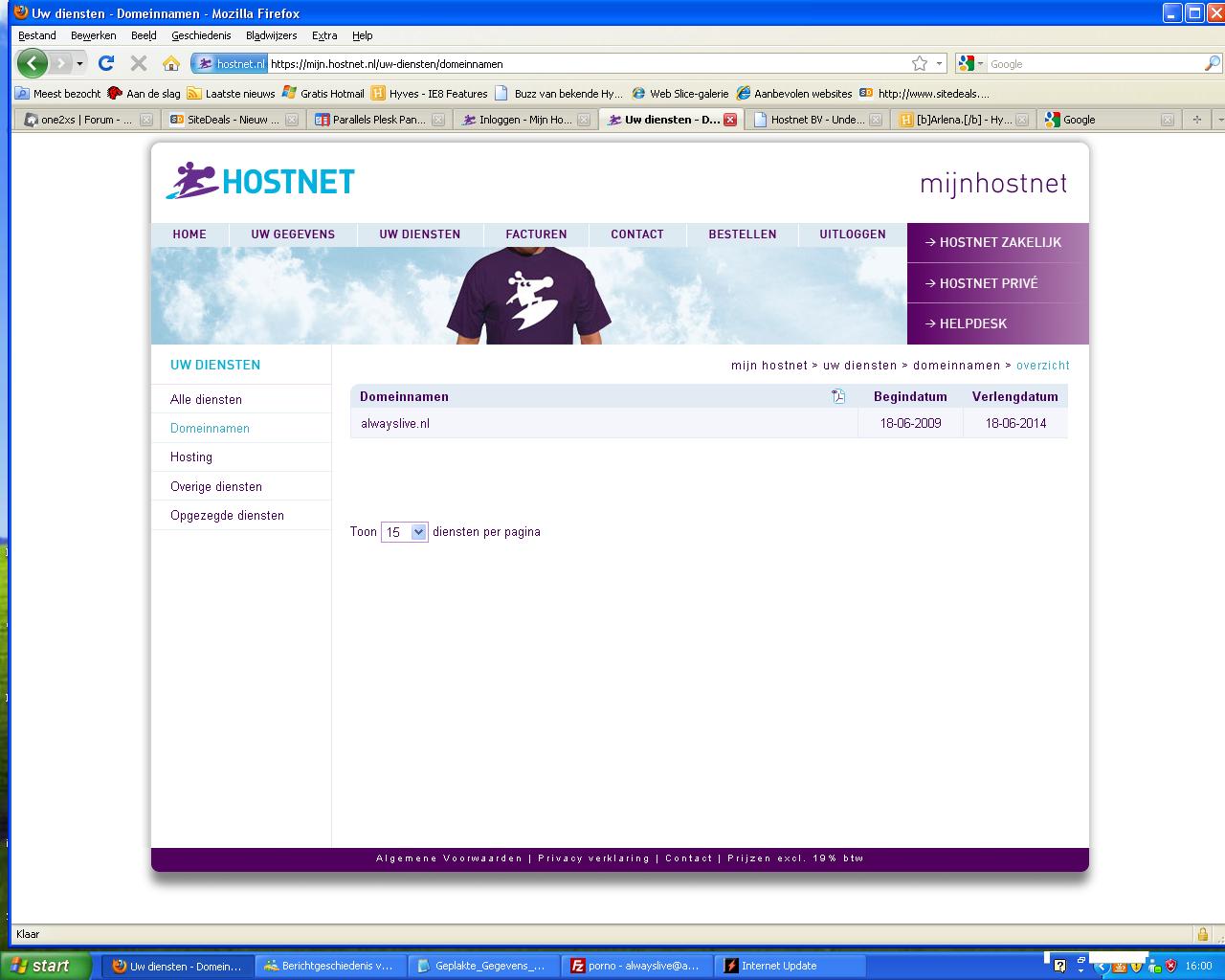1225x980 pixels.
Task: Switch to the Inloggen - Mijn Hostnet tab
Action: (525, 120)
